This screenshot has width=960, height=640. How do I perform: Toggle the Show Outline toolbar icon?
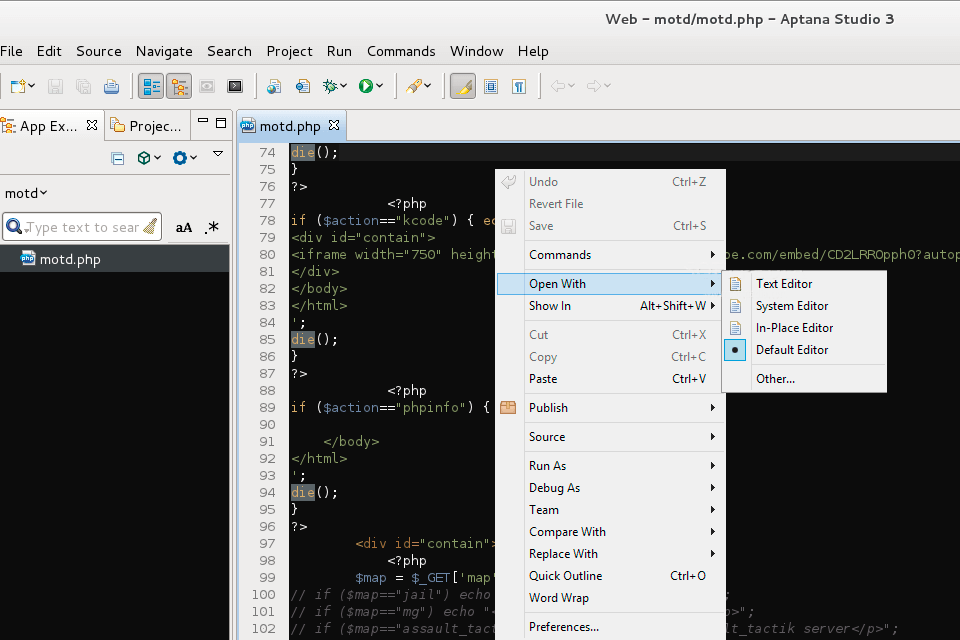coord(151,86)
